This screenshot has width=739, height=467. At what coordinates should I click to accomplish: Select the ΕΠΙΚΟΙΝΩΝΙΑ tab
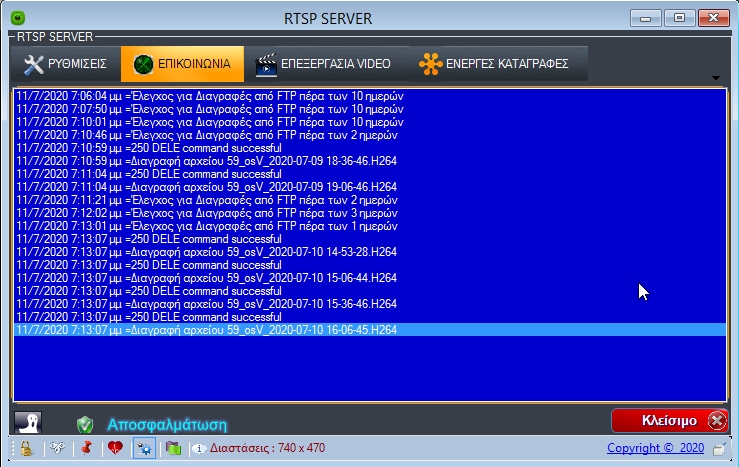(x=182, y=64)
